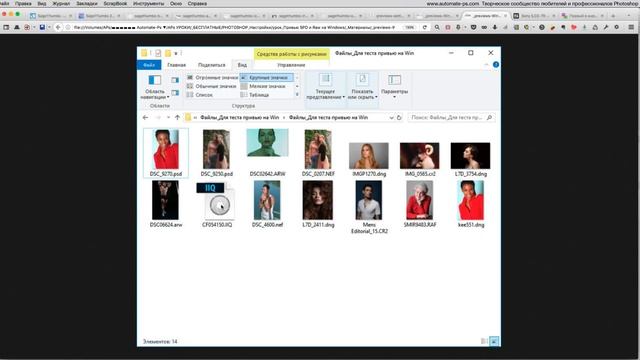Switch to the Вид ribbon tab
This screenshot has width=640, height=360.
pos(242,65)
